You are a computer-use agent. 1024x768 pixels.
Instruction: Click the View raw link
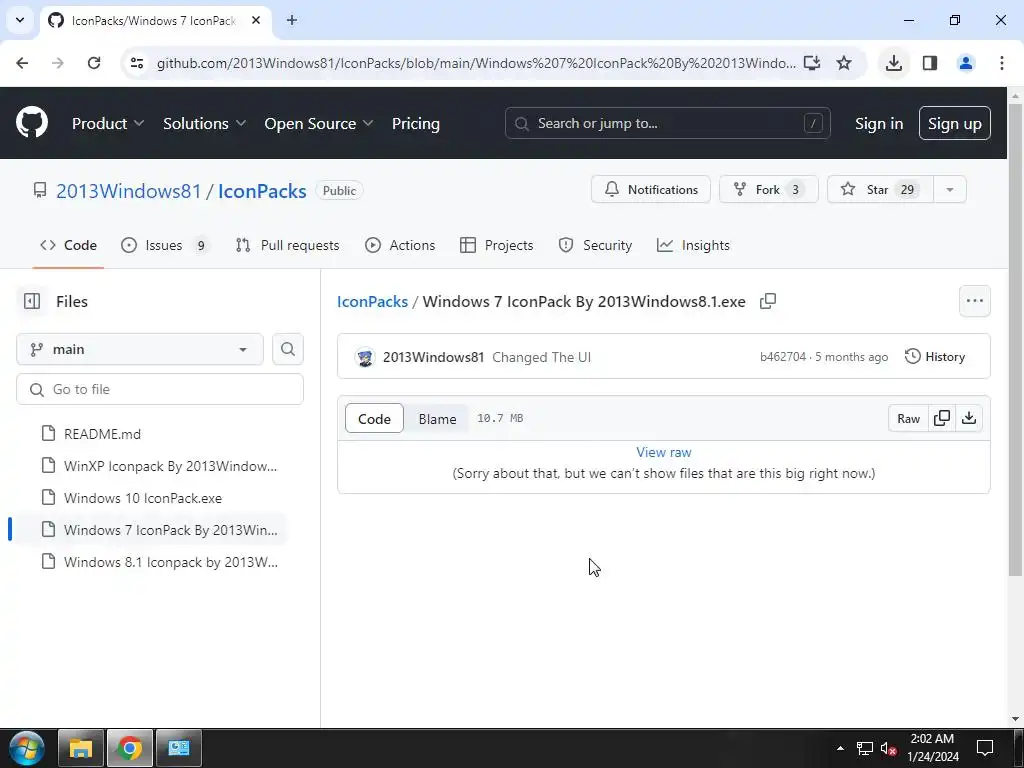664,452
